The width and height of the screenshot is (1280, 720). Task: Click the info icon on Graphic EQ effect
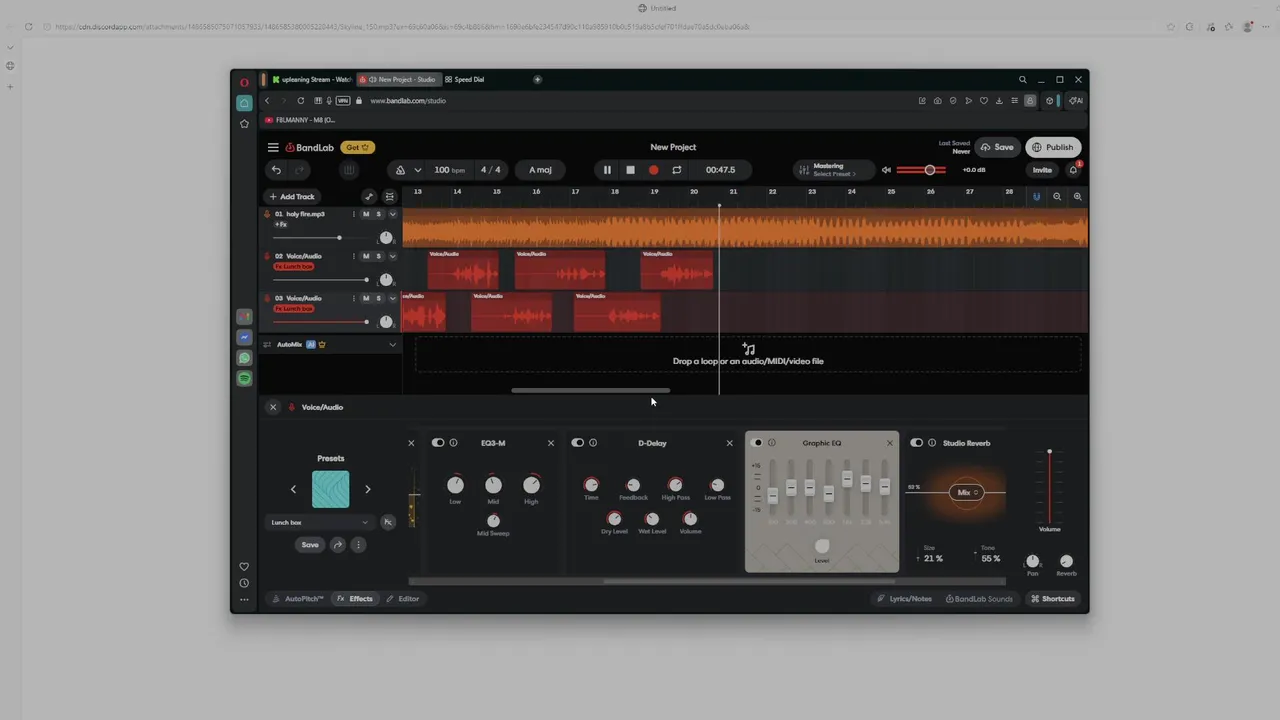click(x=772, y=443)
